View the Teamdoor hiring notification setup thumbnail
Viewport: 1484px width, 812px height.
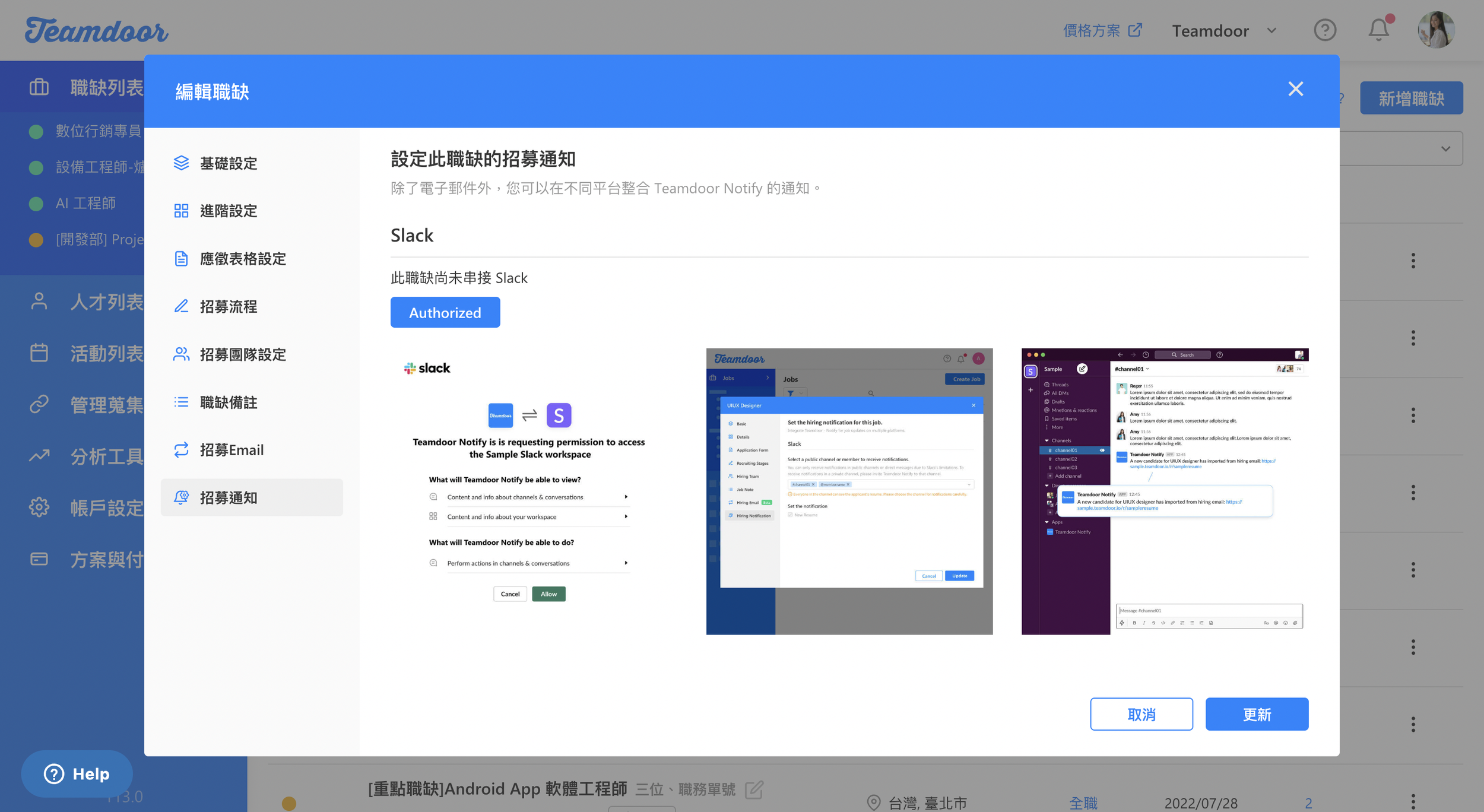849,491
